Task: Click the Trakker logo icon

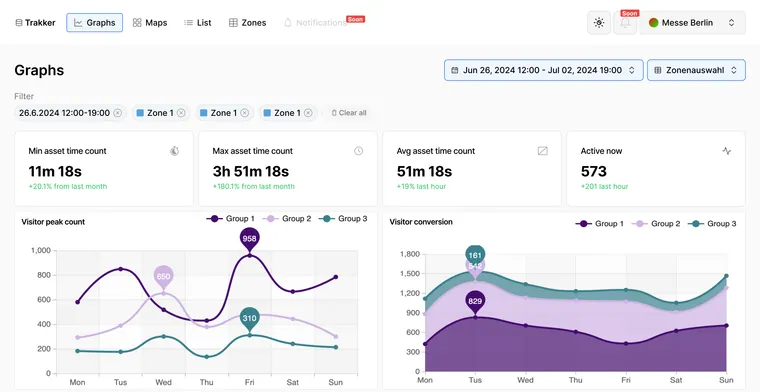Action: click(x=18, y=23)
